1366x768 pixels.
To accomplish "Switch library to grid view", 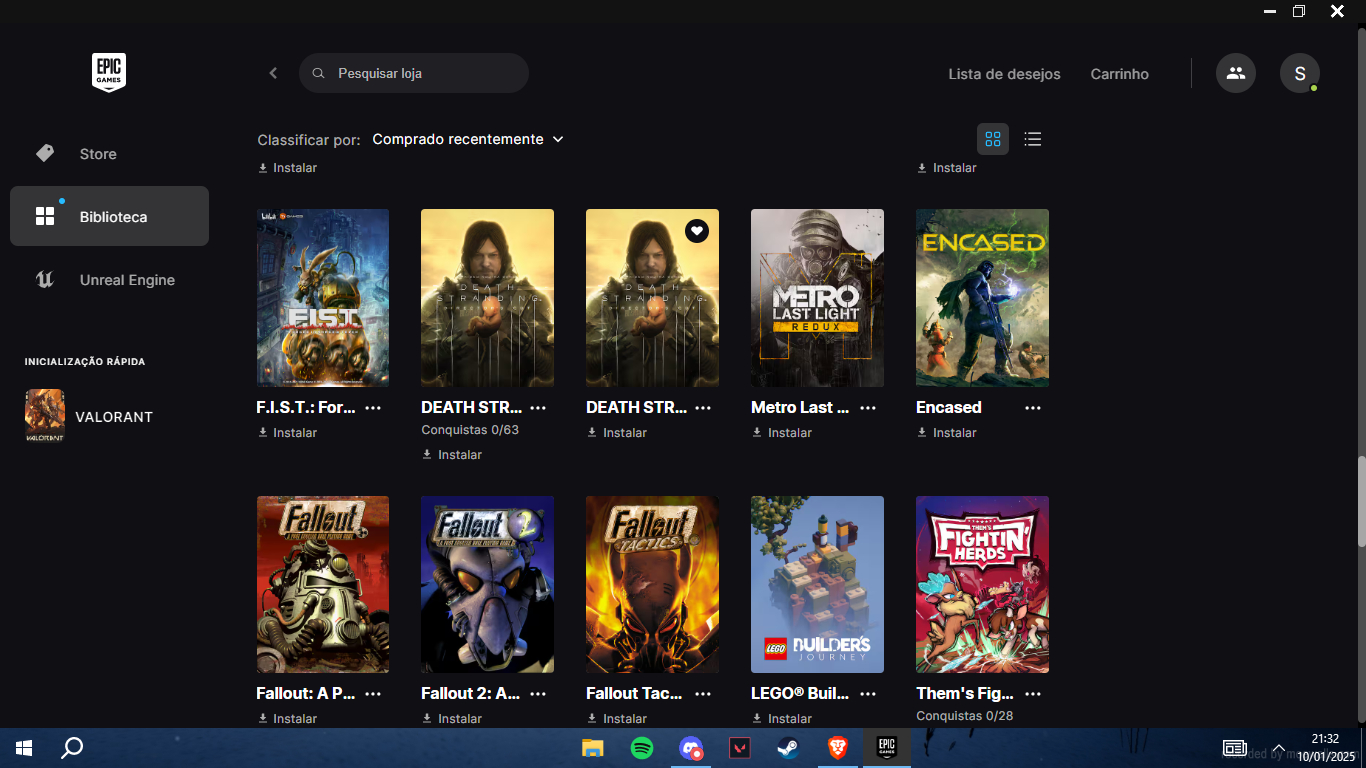I will (x=993, y=139).
